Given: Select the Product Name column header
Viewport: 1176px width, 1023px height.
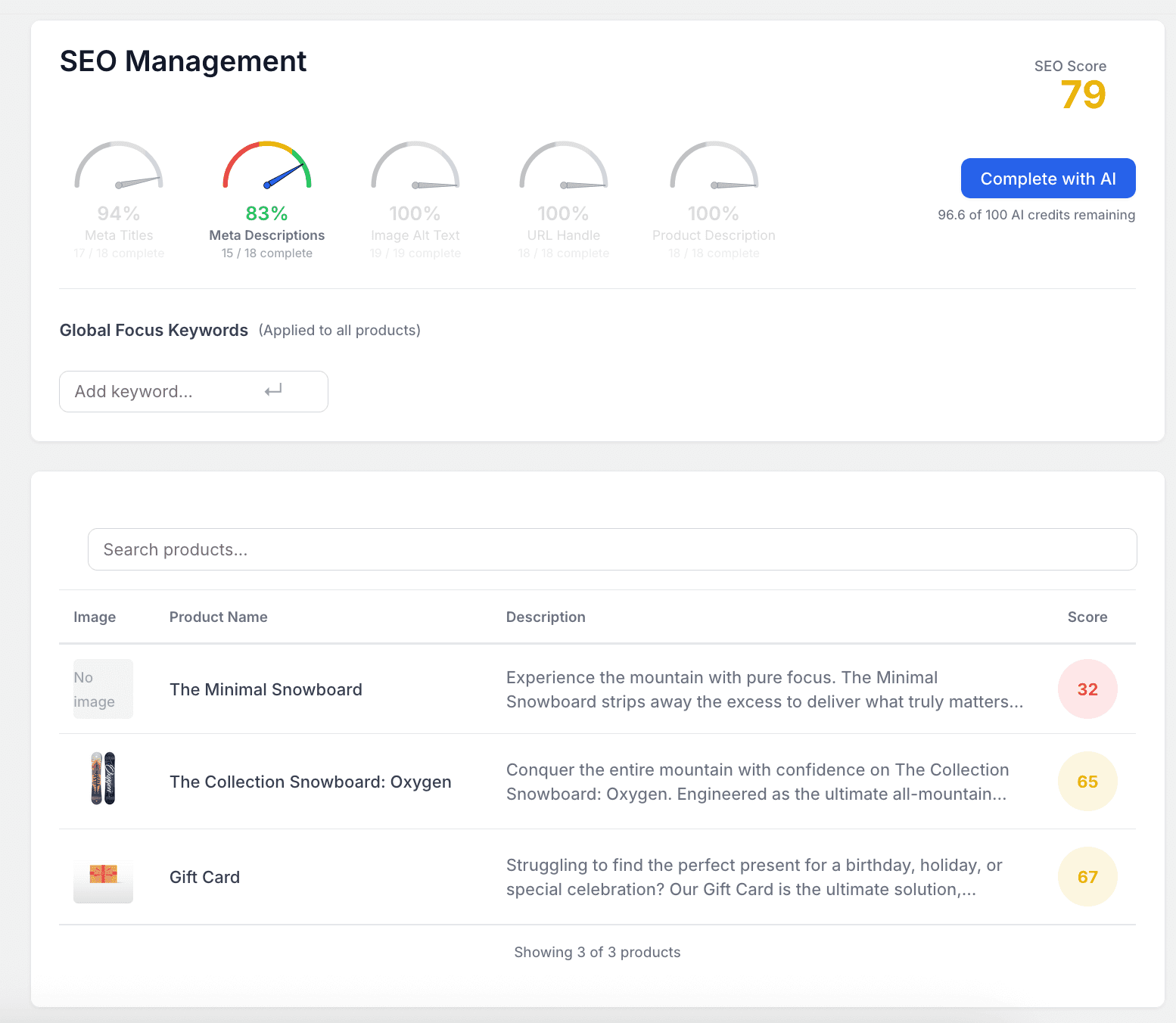Looking at the screenshot, I should [218, 617].
